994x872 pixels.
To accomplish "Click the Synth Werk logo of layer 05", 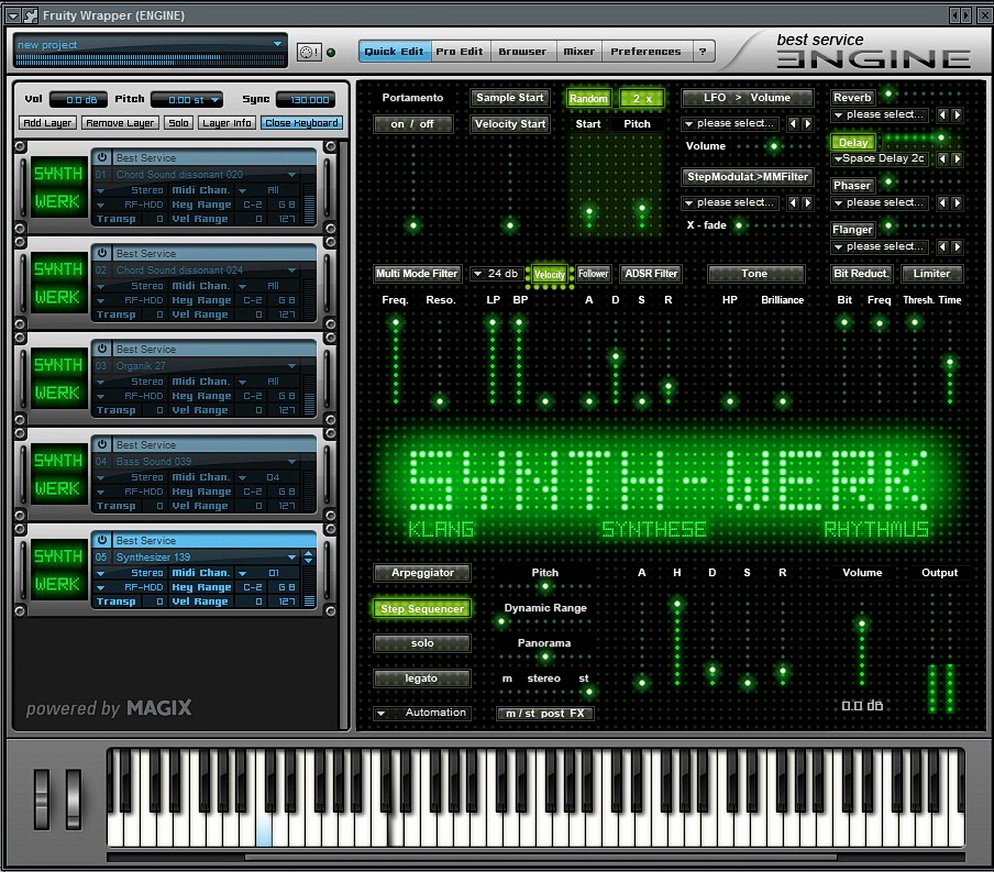I will (58, 570).
